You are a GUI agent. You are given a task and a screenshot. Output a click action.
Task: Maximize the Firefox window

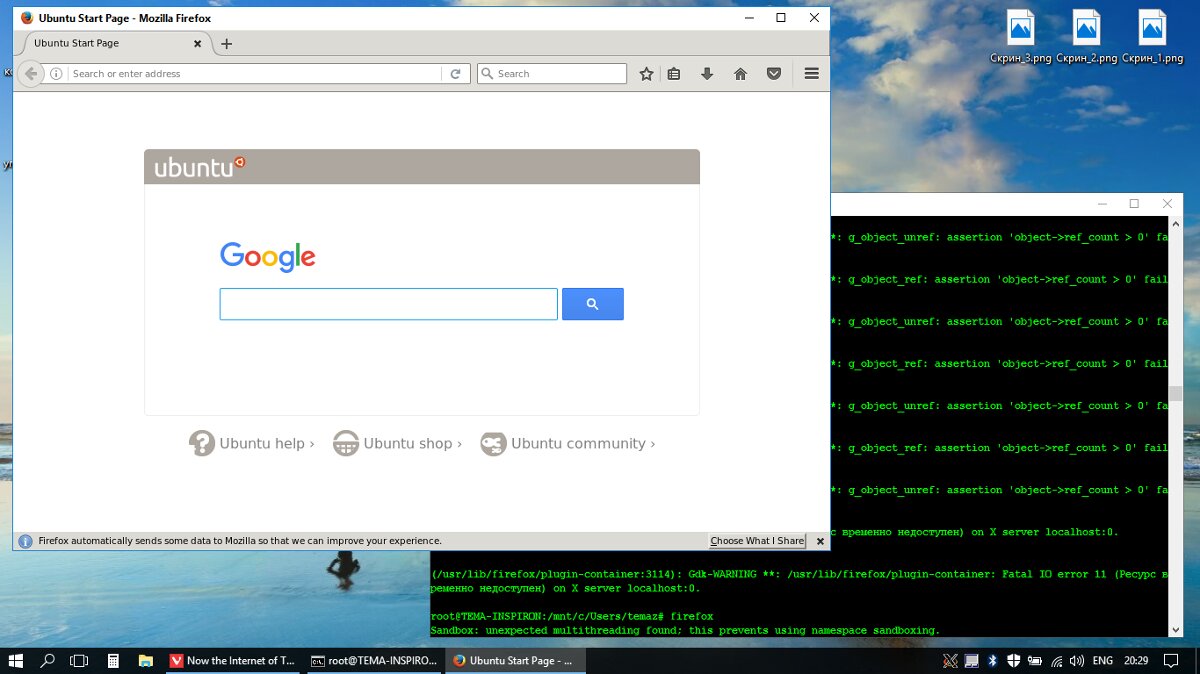click(781, 18)
